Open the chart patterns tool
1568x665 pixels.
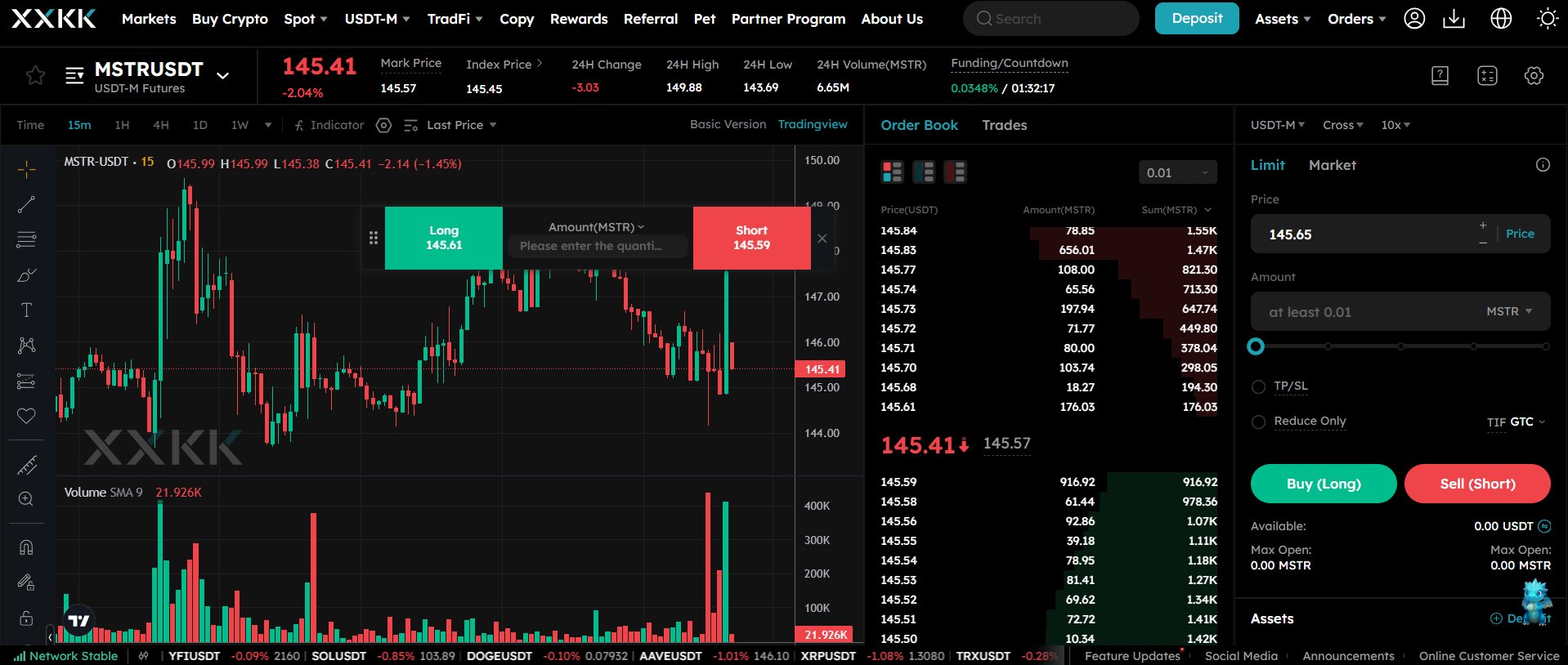click(x=26, y=346)
